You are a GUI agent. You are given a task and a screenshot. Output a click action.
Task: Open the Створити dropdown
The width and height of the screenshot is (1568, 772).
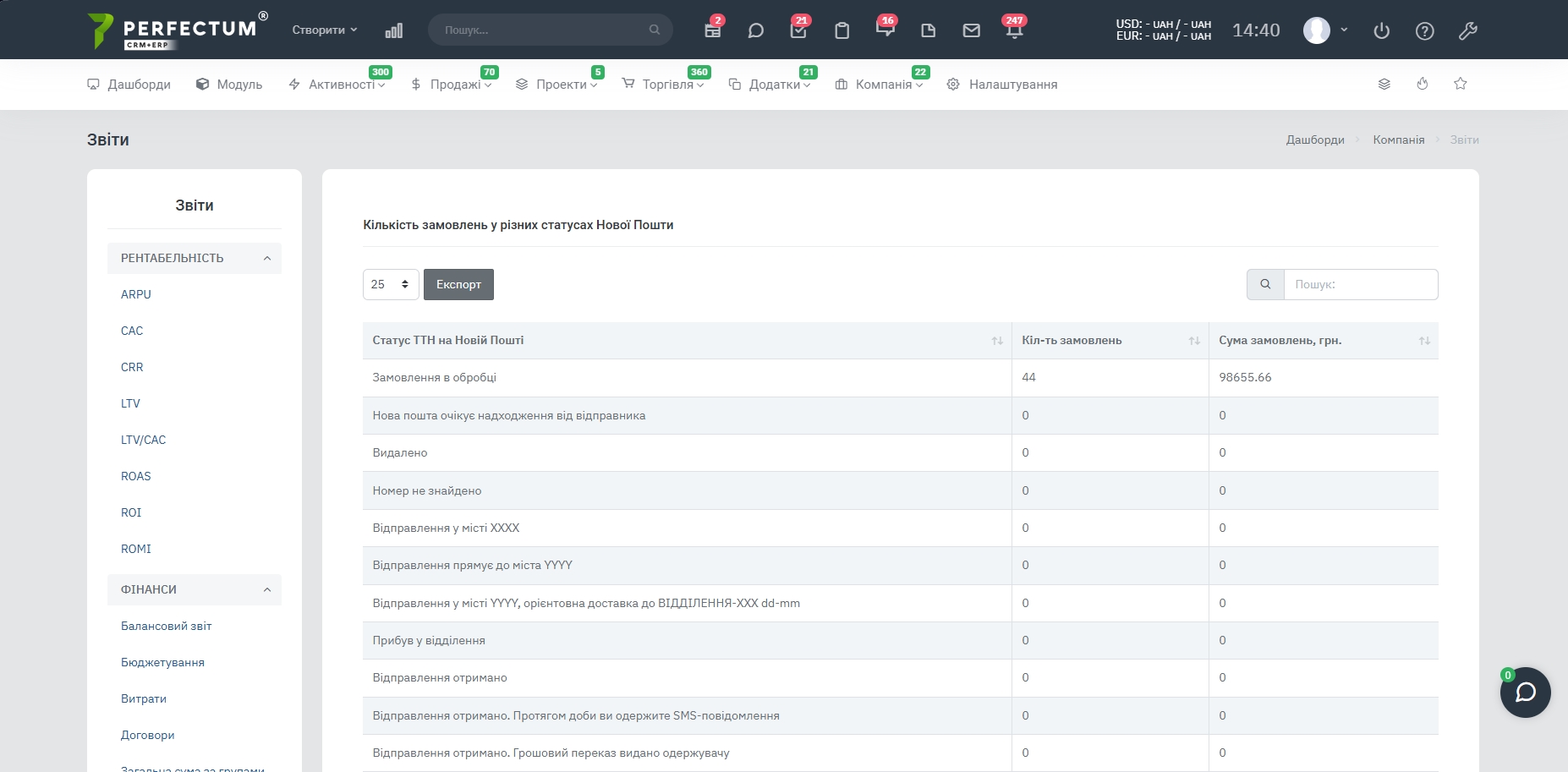325,30
